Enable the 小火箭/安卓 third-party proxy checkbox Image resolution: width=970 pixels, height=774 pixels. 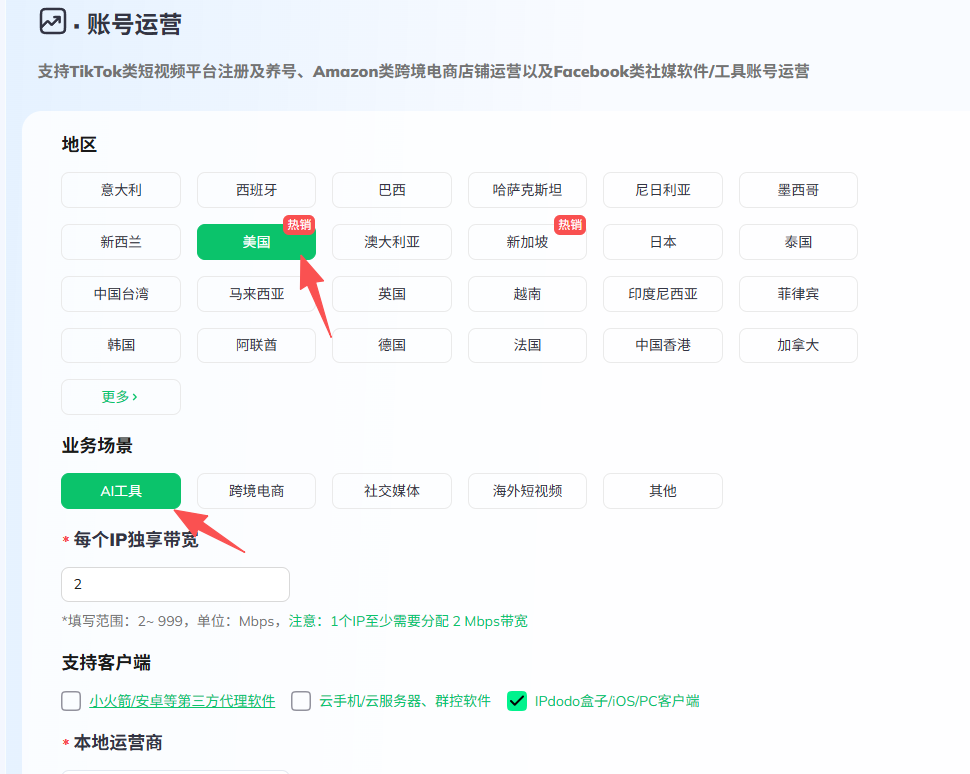(71, 701)
